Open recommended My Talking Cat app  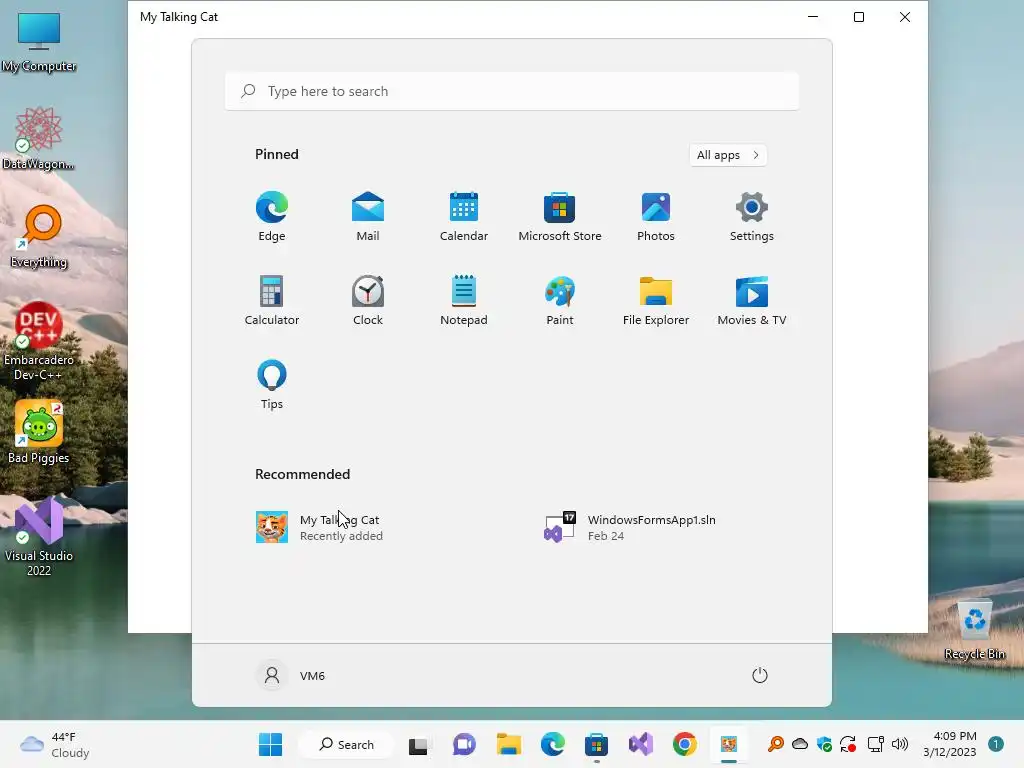click(x=319, y=527)
